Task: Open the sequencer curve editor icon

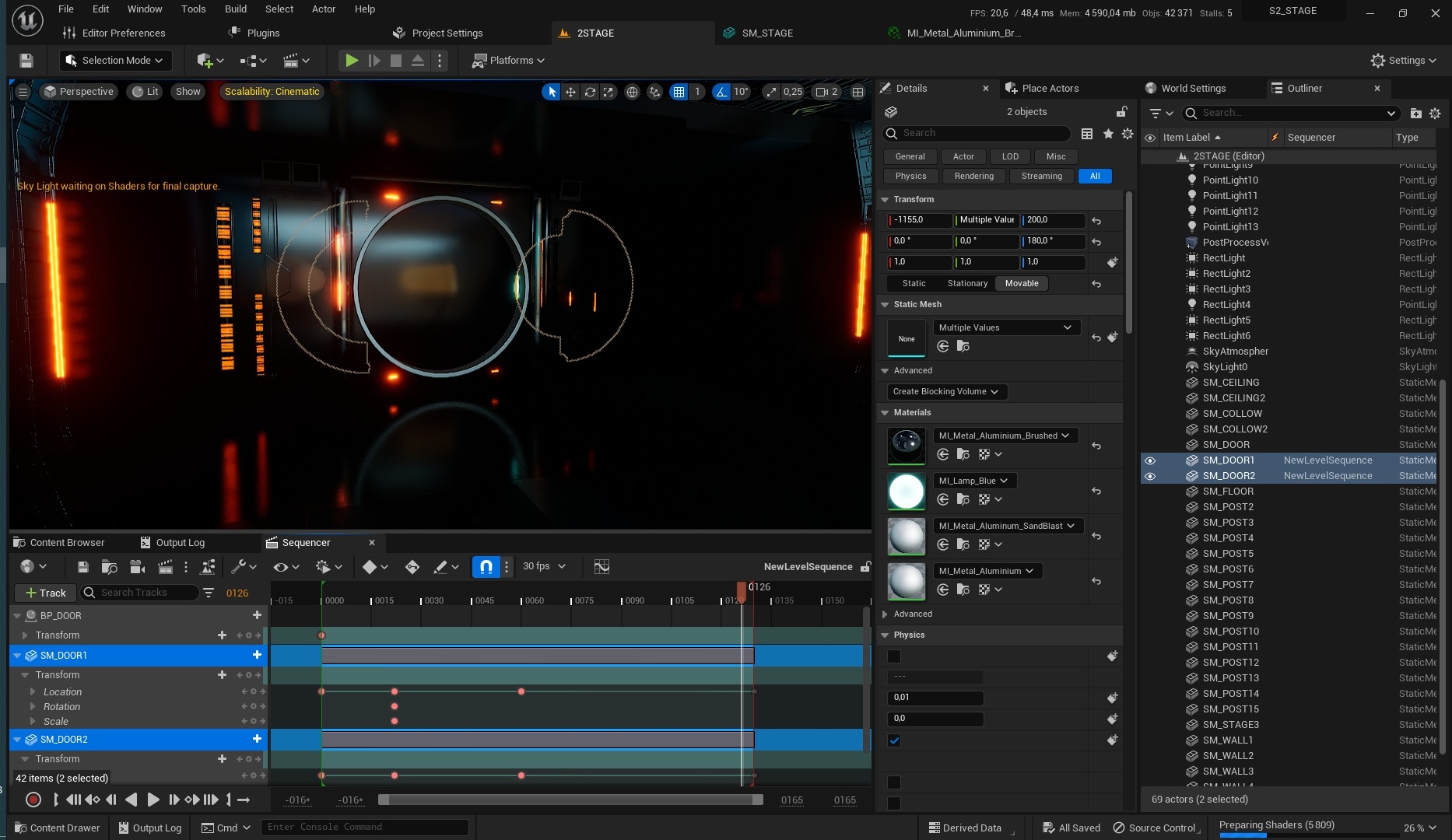Action: tap(601, 567)
